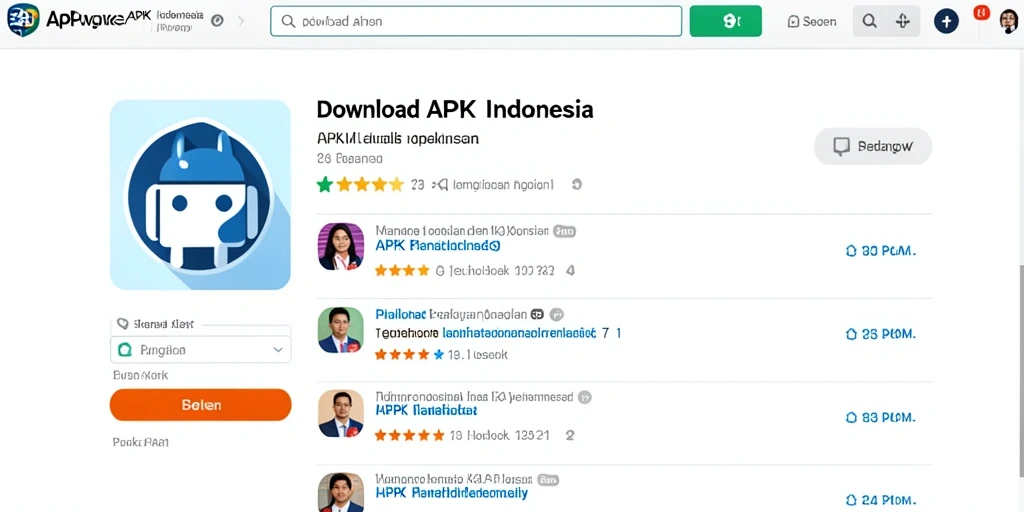The width and height of the screenshot is (1024, 512).
Task: Click the round gray icon after the Plallonat title
Action: tap(556, 314)
